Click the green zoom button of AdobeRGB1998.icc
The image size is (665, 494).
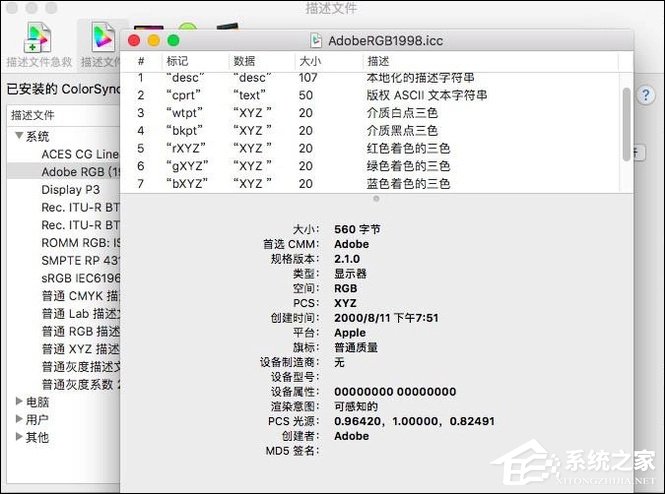point(173,41)
